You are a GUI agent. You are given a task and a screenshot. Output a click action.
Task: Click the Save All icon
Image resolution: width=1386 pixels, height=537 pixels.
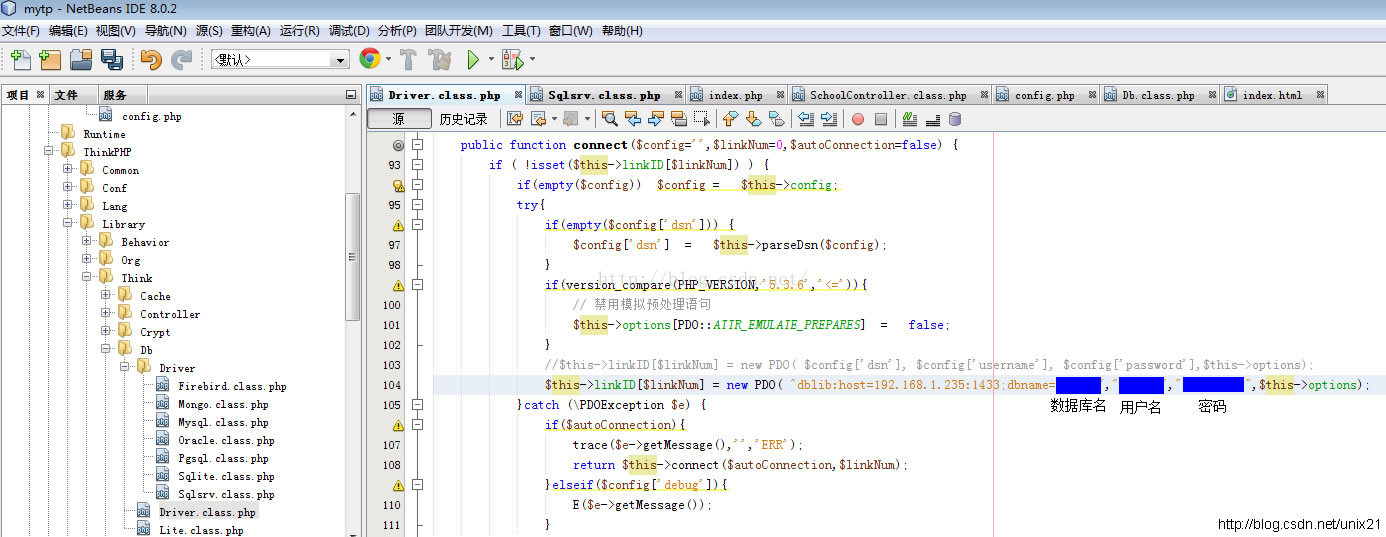tap(111, 60)
